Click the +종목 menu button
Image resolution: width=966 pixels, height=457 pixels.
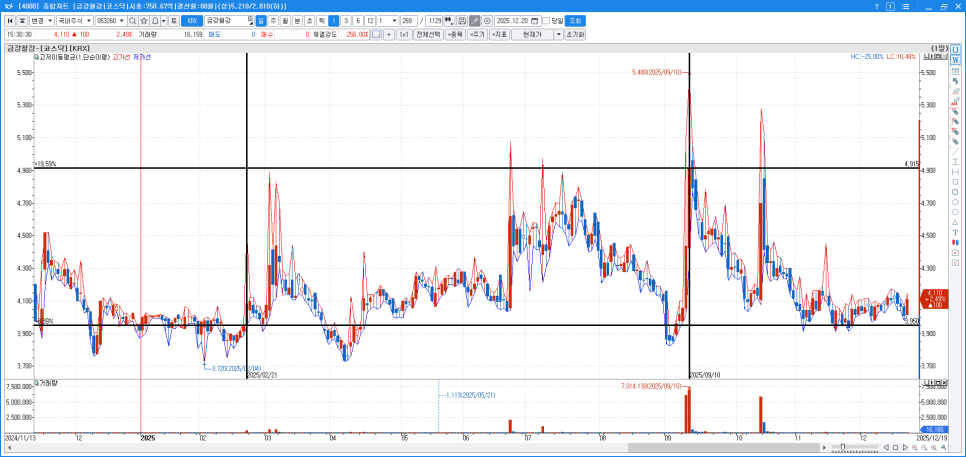tap(455, 34)
